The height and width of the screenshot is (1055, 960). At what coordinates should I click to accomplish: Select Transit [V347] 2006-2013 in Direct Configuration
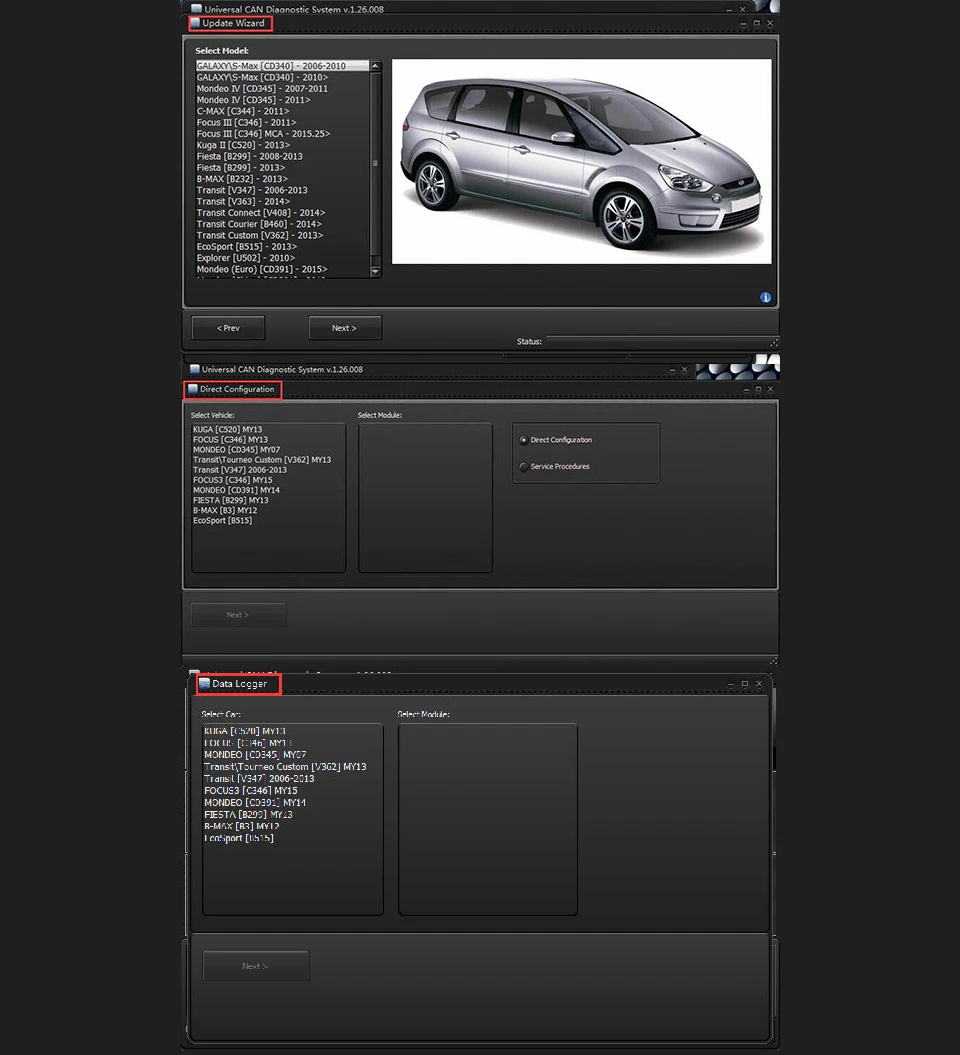239,470
